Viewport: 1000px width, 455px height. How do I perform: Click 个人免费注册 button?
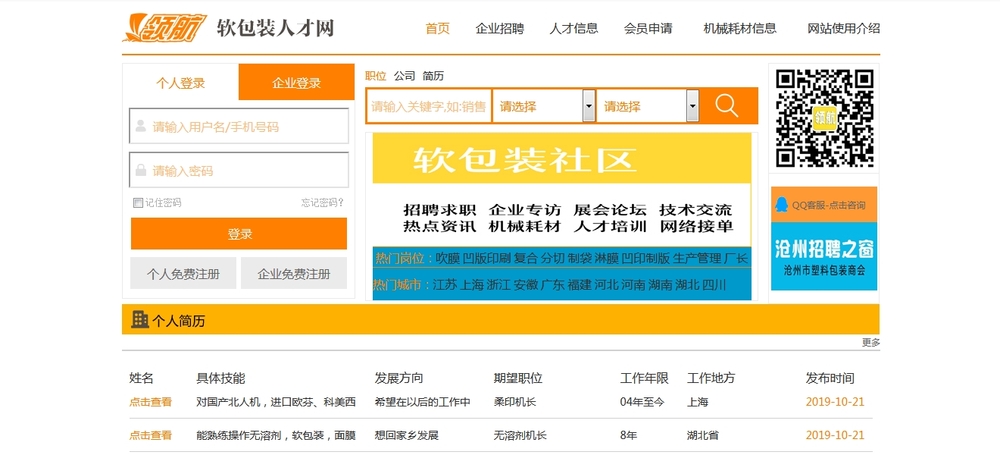click(x=183, y=274)
